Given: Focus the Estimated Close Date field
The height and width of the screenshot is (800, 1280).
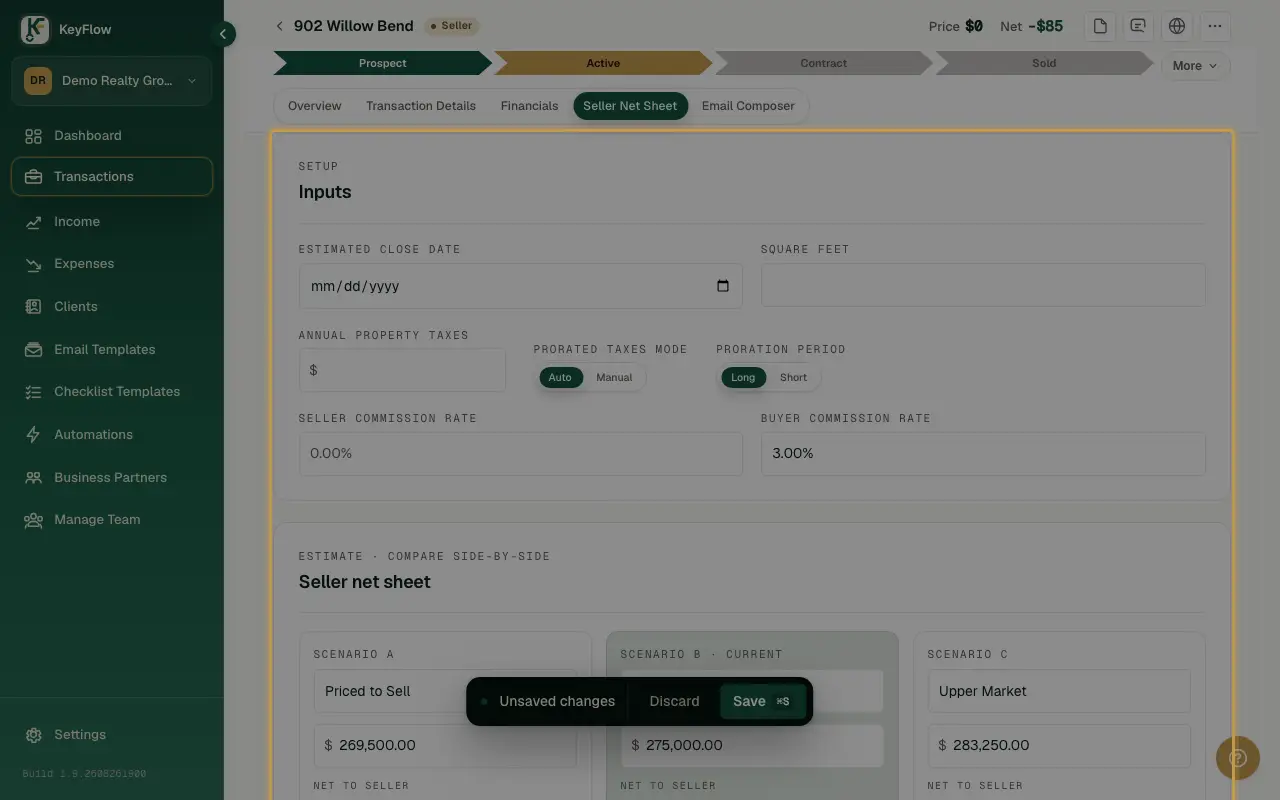Looking at the screenshot, I should [520, 286].
